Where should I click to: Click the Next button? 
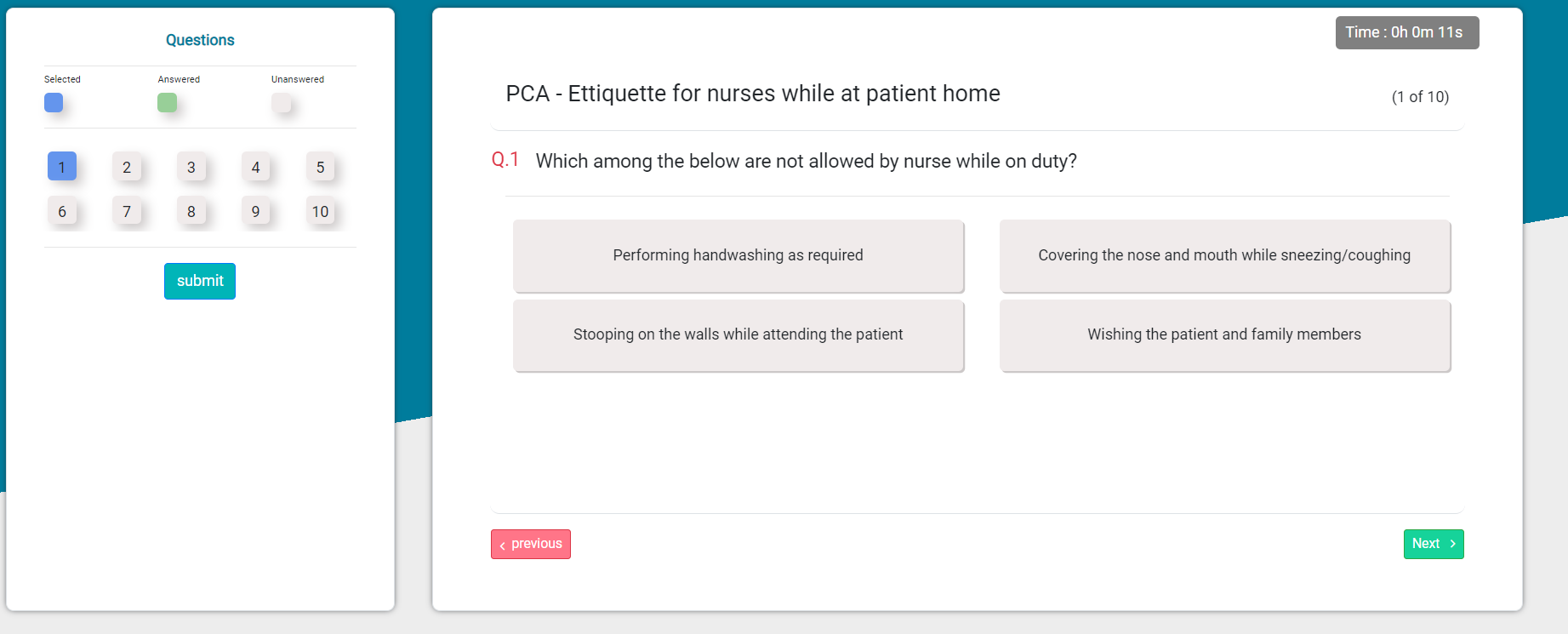[1433, 544]
